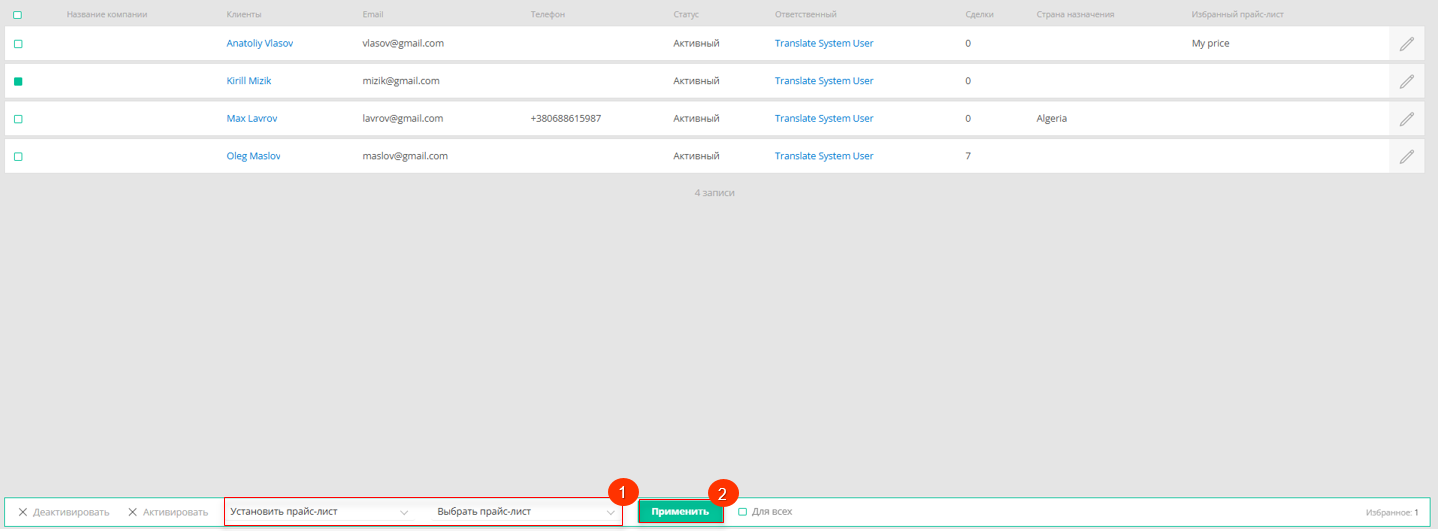Open Translate System User in Vlasov row
This screenshot has height=531, width=1440.
(x=824, y=44)
